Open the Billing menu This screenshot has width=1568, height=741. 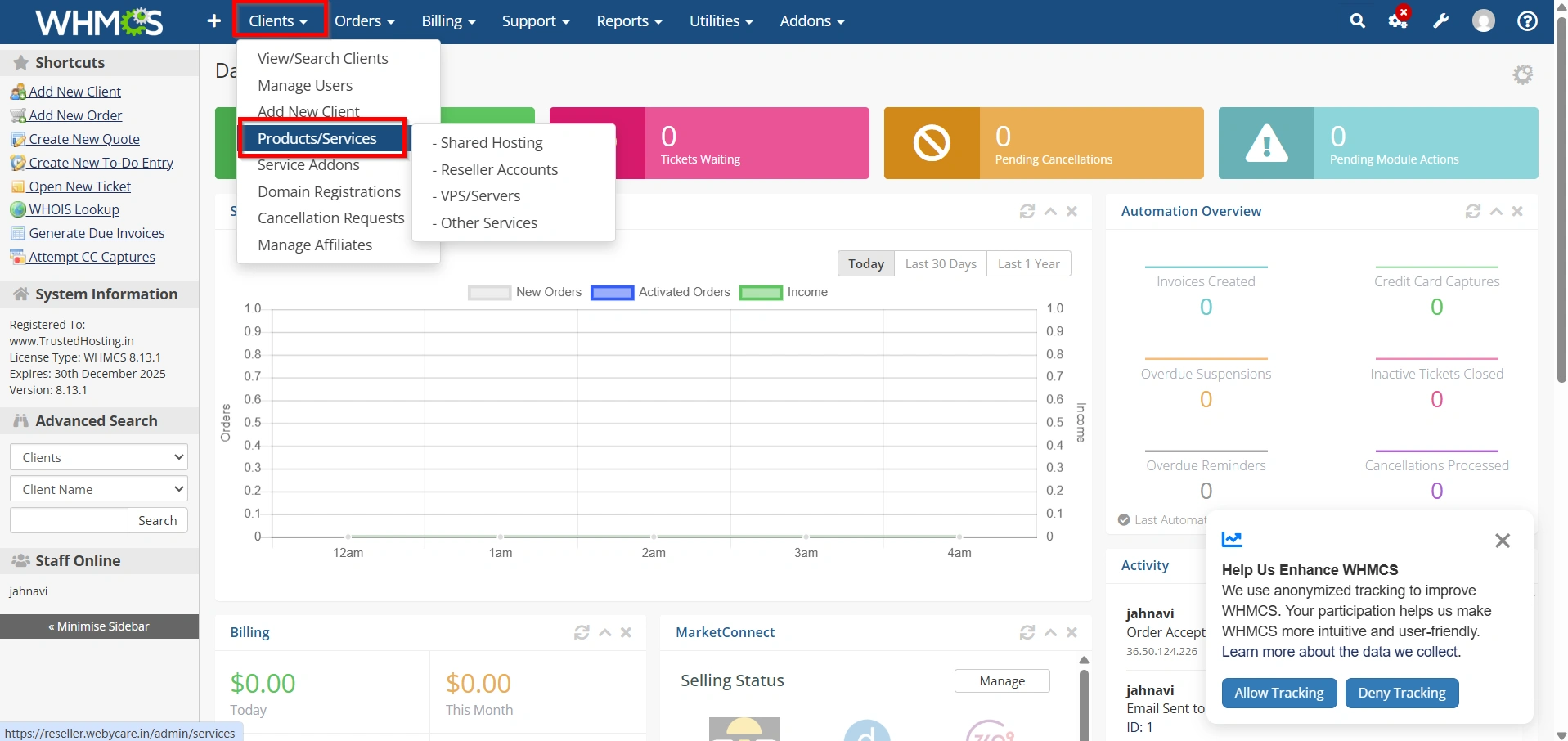pyautogui.click(x=448, y=21)
